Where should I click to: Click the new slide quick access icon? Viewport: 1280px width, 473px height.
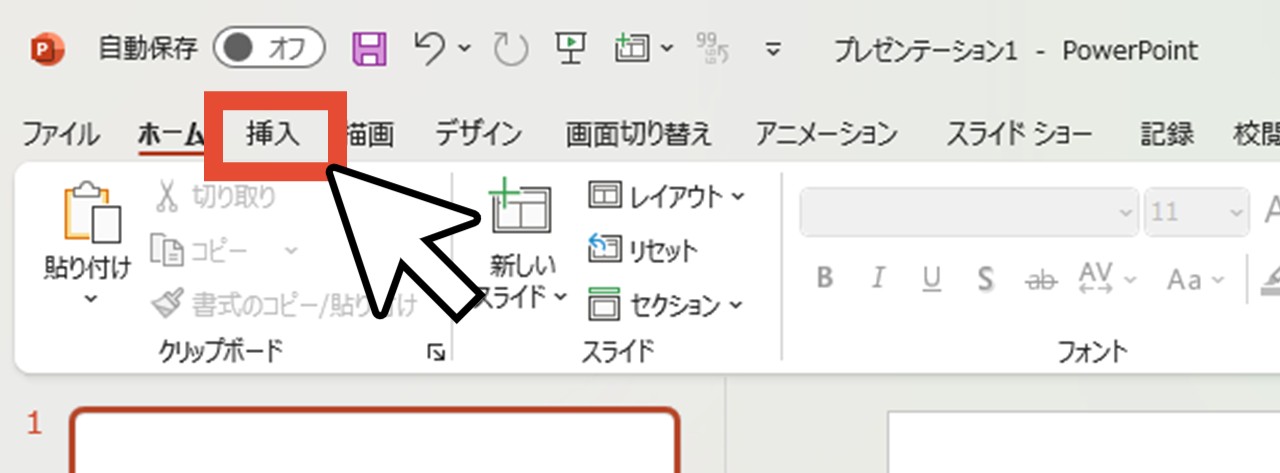coord(633,48)
